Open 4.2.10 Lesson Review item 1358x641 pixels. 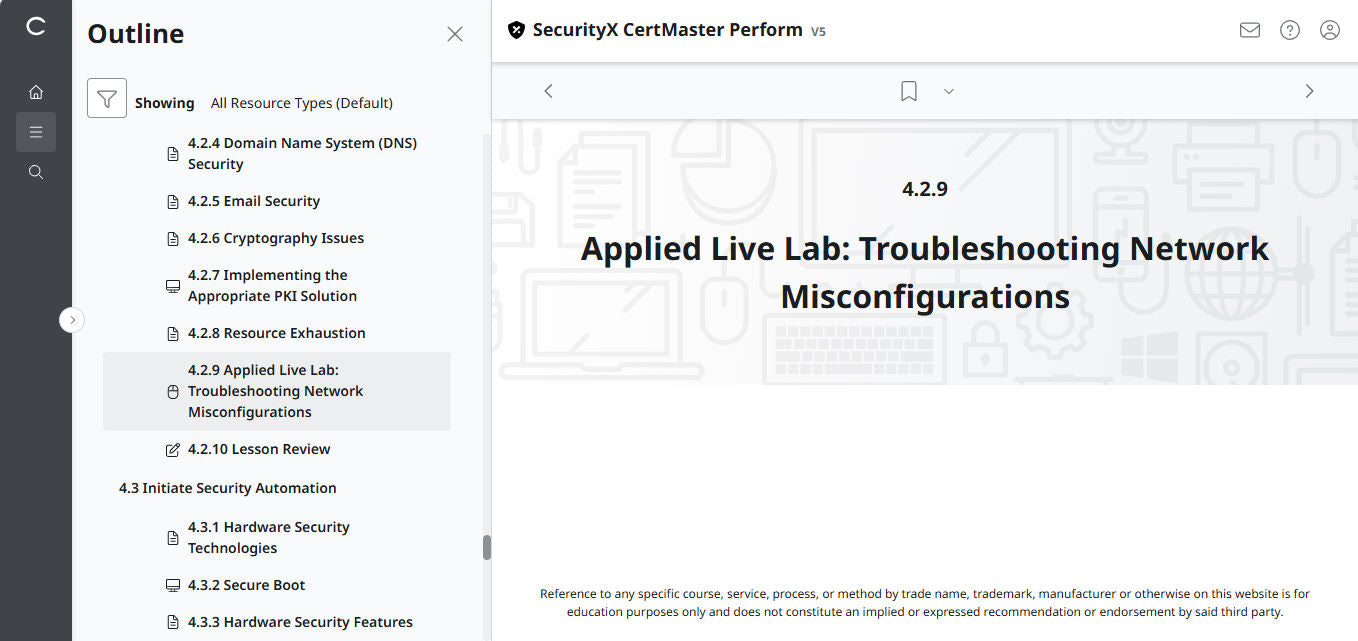tap(259, 449)
